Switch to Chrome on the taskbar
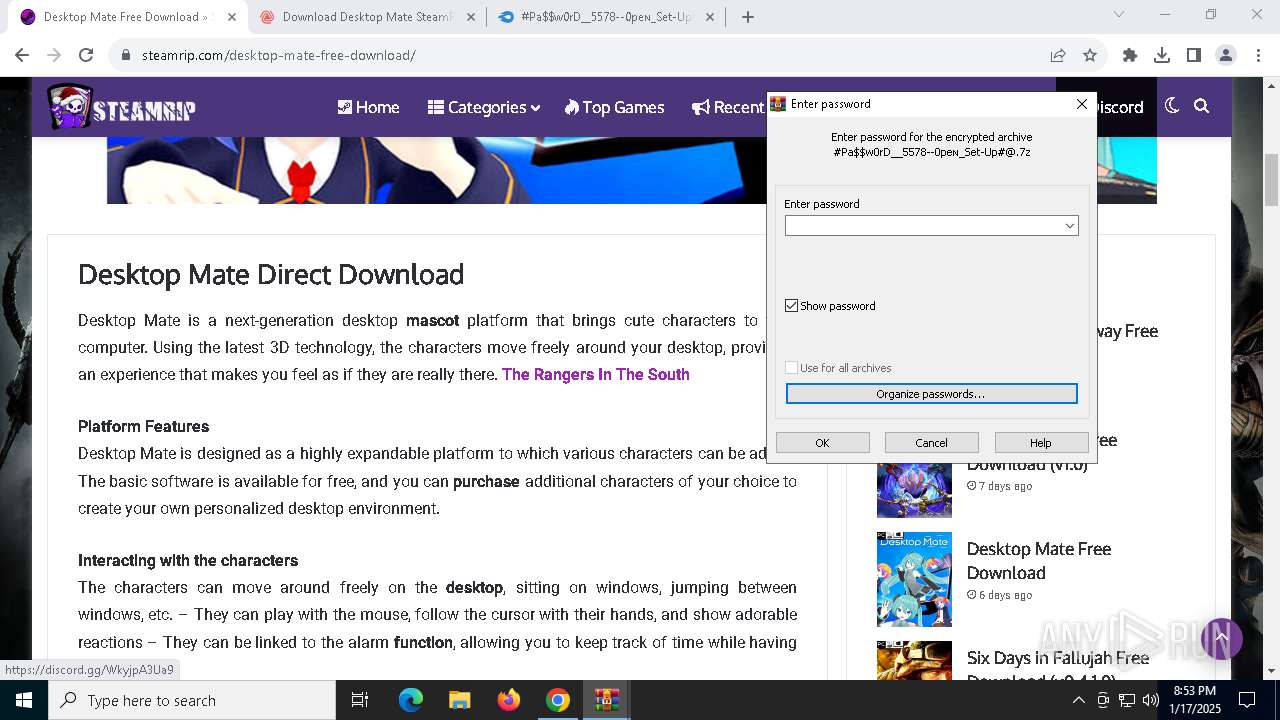The height and width of the screenshot is (720, 1280). pyautogui.click(x=558, y=700)
